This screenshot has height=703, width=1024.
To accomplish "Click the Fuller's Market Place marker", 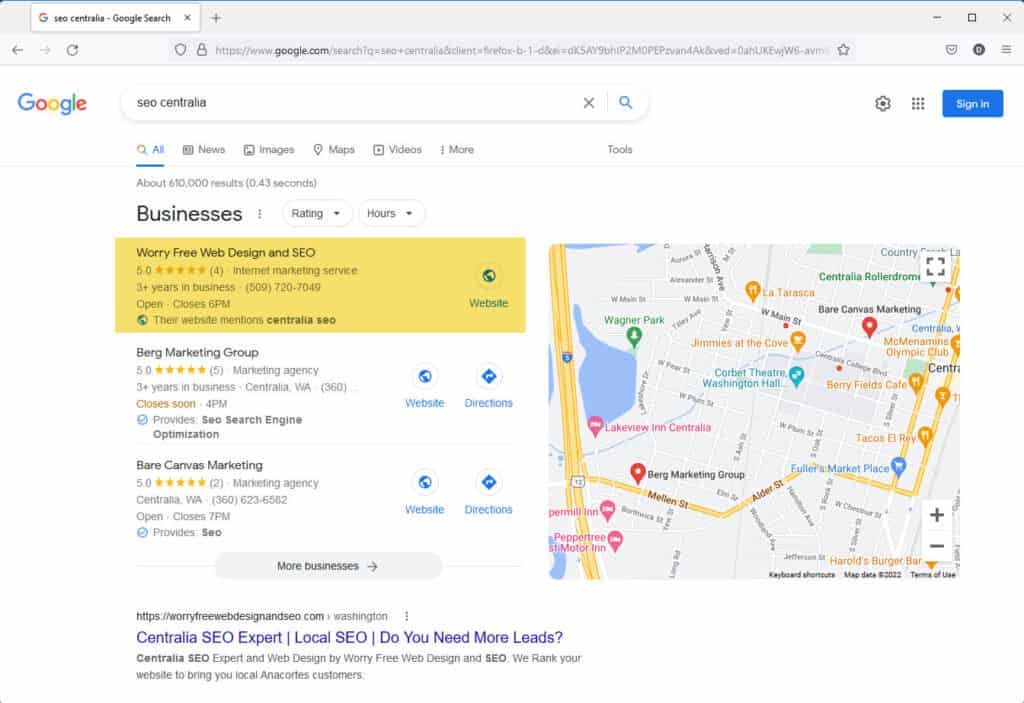I will [x=899, y=466].
